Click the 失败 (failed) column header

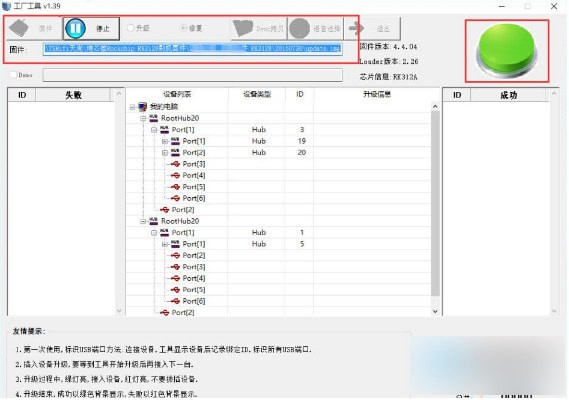coord(73,95)
